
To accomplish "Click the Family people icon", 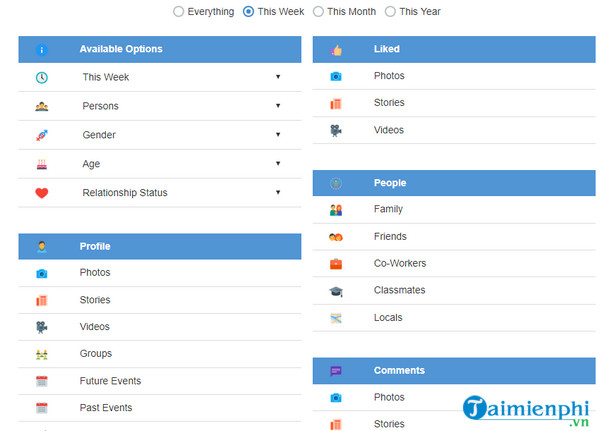I will tap(336, 210).
